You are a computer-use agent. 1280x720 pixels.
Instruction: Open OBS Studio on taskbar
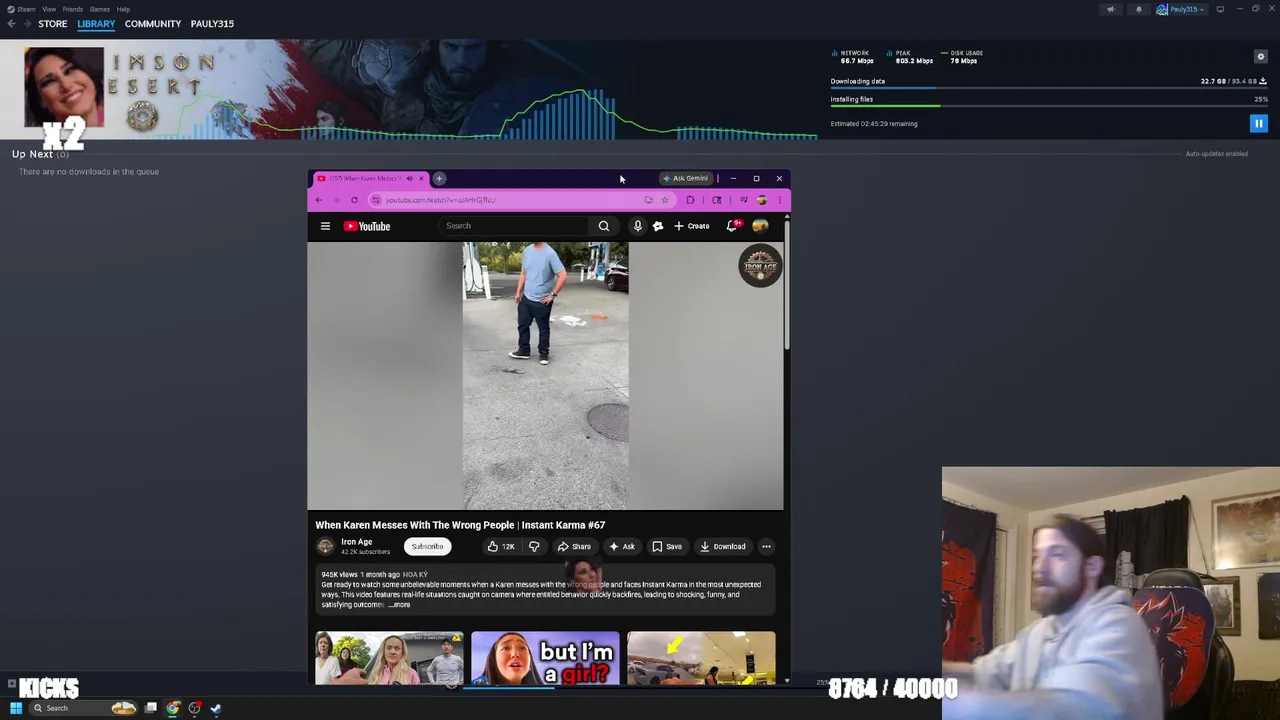click(x=195, y=708)
